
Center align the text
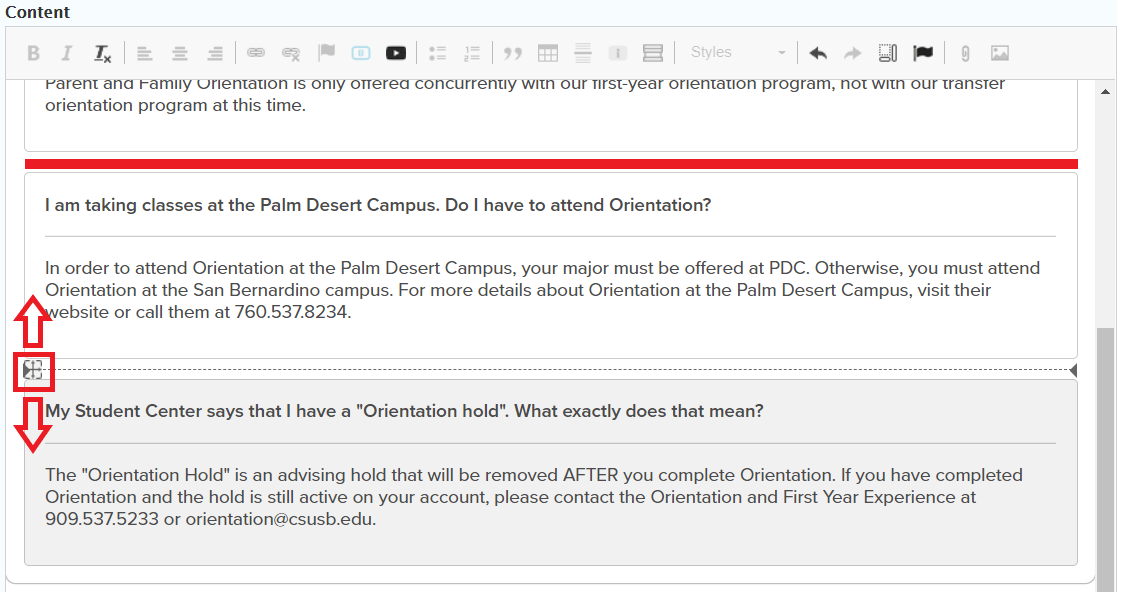[180, 53]
